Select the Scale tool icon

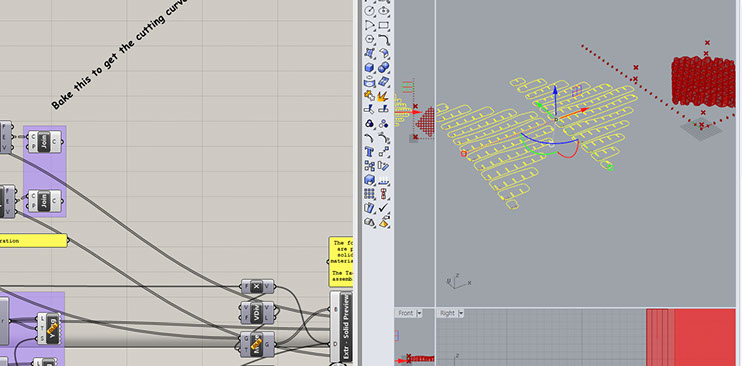[384, 152]
